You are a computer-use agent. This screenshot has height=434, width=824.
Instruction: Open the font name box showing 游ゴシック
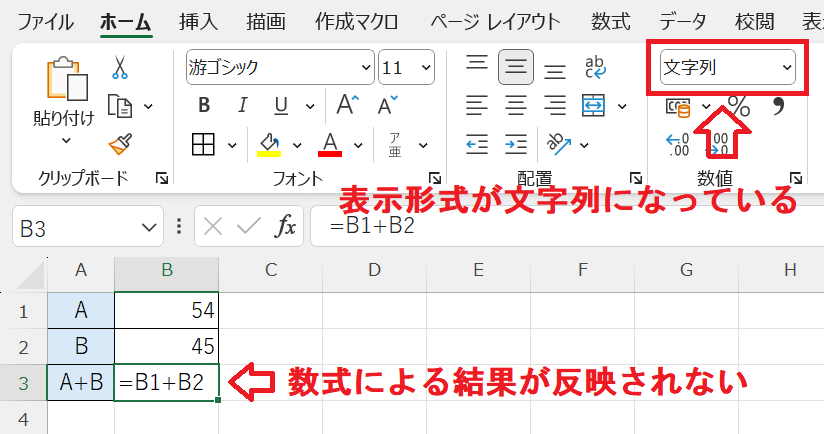point(280,67)
